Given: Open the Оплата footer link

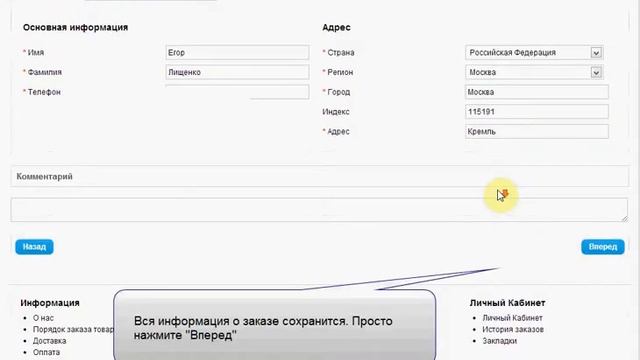Looking at the screenshot, I should tap(47, 352).
